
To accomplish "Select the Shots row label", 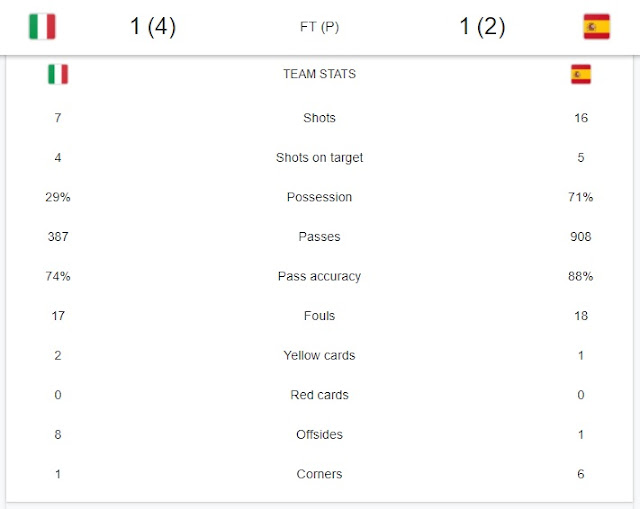I will 320,118.
